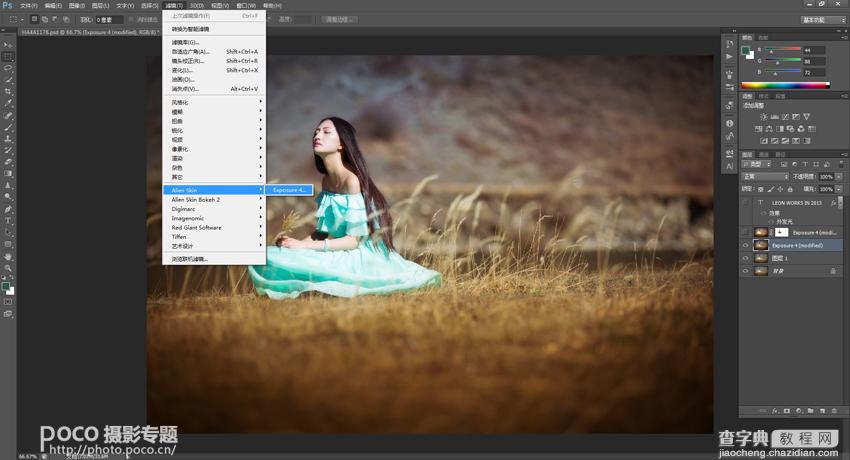Choose 浏览联机滤镜... menu entry

click(214, 259)
